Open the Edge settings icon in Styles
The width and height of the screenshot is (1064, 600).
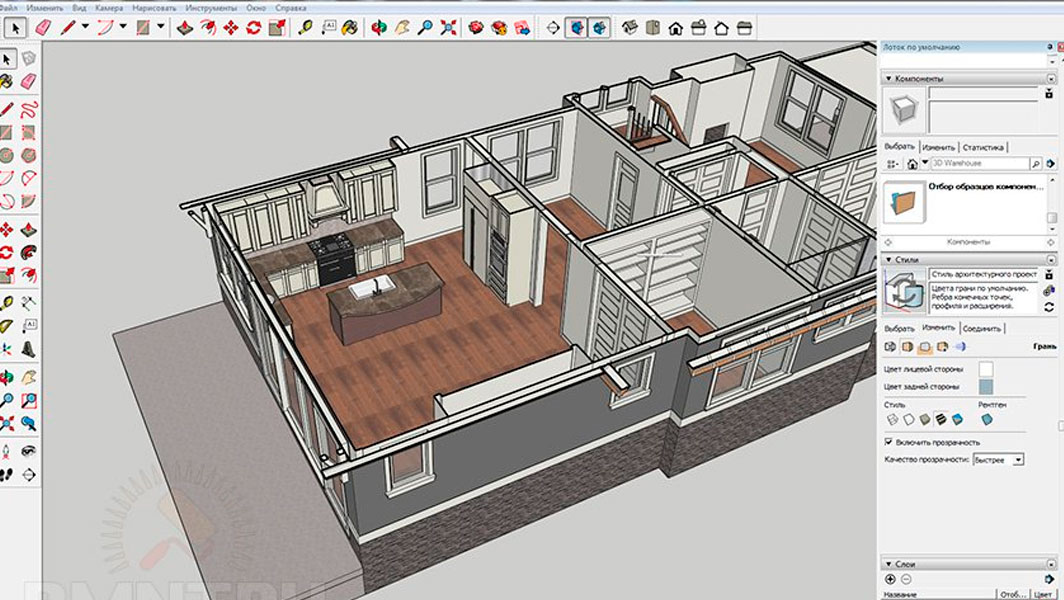click(x=891, y=347)
